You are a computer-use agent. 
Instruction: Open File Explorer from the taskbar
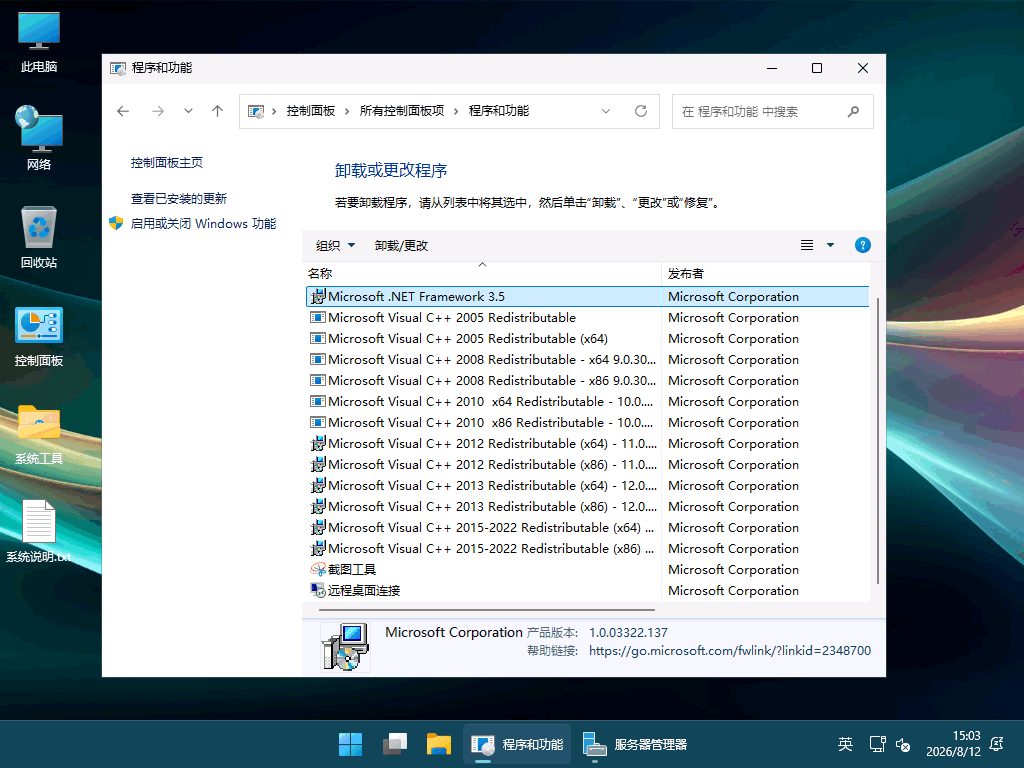439,744
